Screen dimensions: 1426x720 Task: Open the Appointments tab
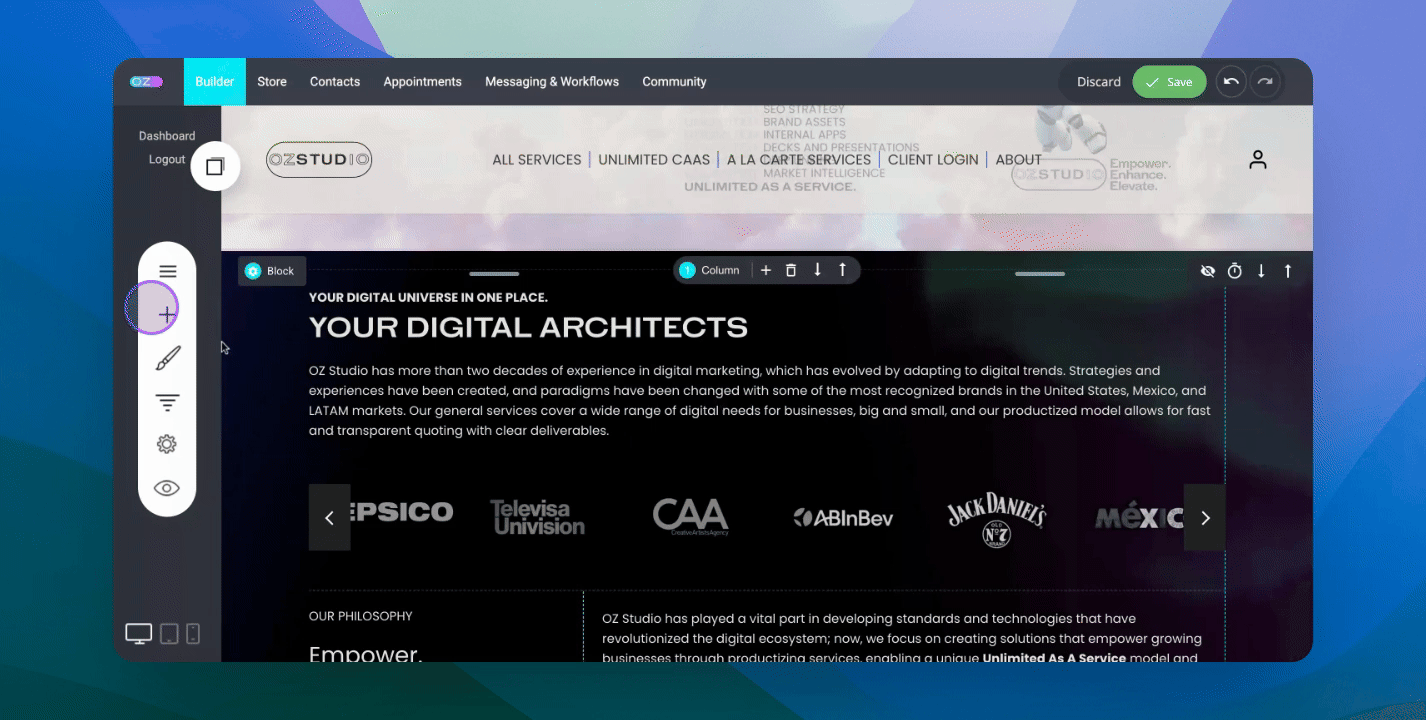pos(423,82)
